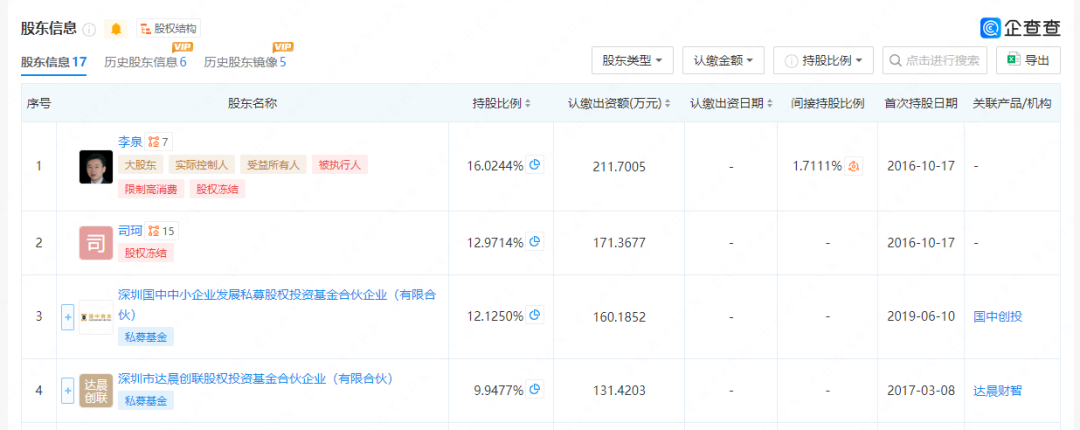The width and height of the screenshot is (1080, 430).
Task: Open the 持股比例 dropdown filter
Action: click(823, 61)
